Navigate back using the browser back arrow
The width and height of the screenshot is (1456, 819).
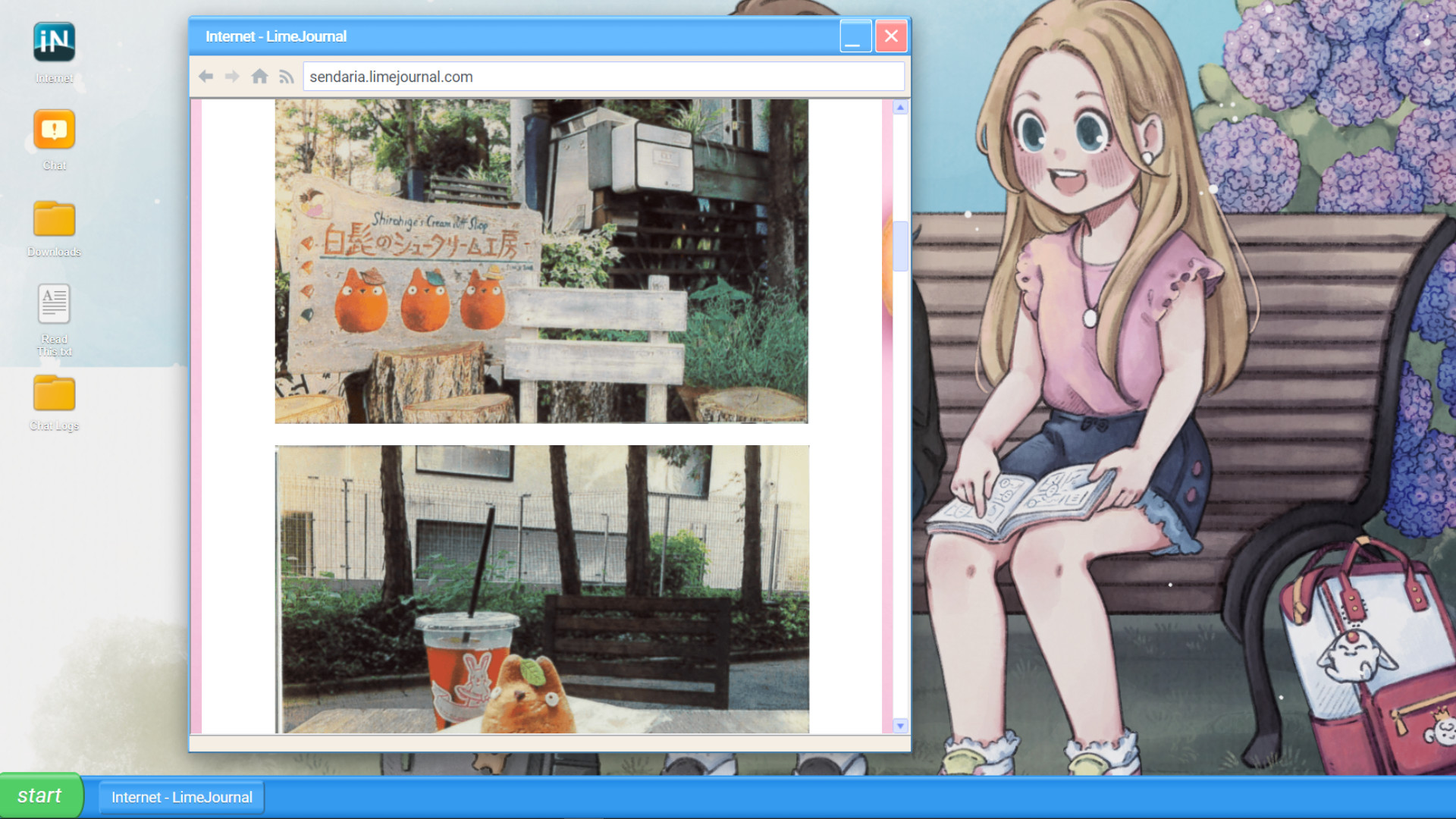coord(206,76)
